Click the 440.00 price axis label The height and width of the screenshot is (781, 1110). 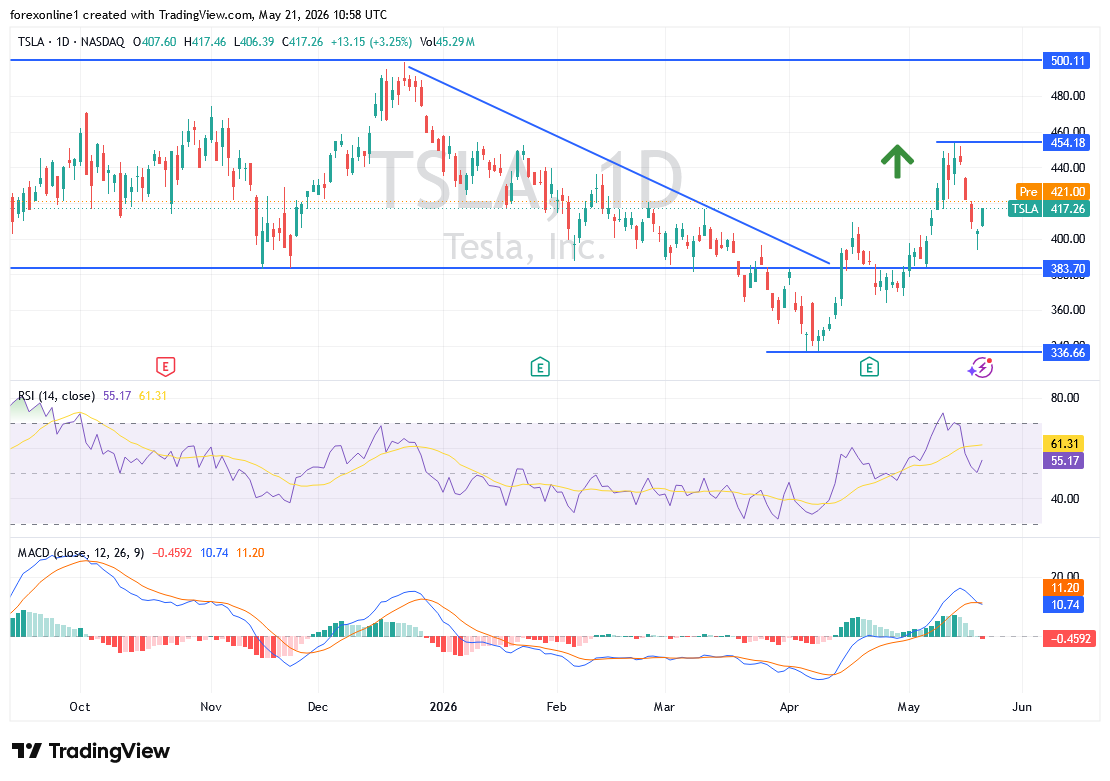click(1068, 168)
